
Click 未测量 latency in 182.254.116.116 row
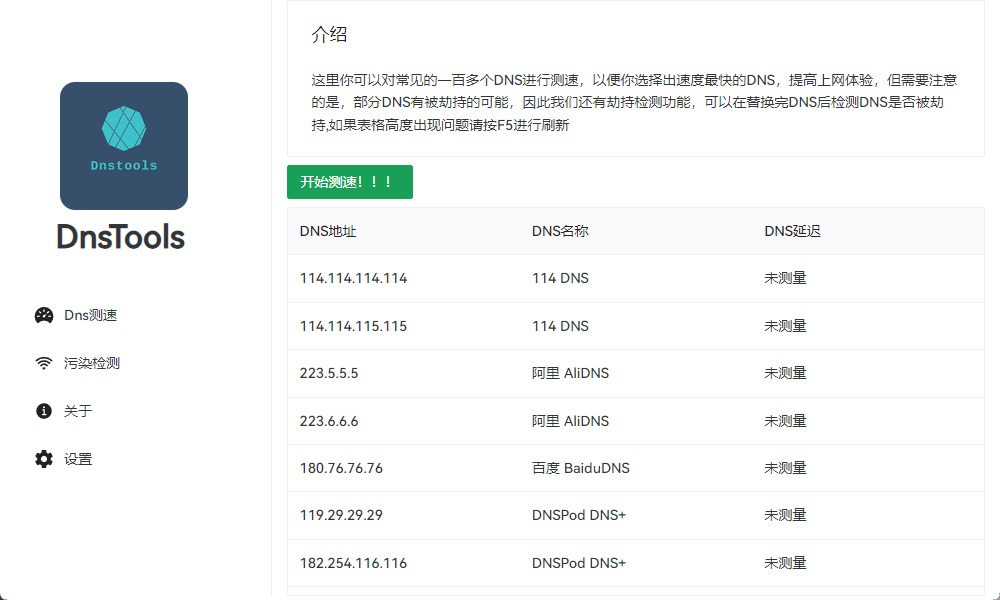tap(785, 563)
